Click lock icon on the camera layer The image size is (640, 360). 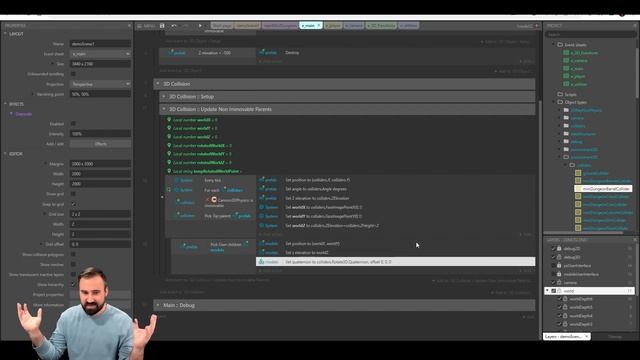559,282
